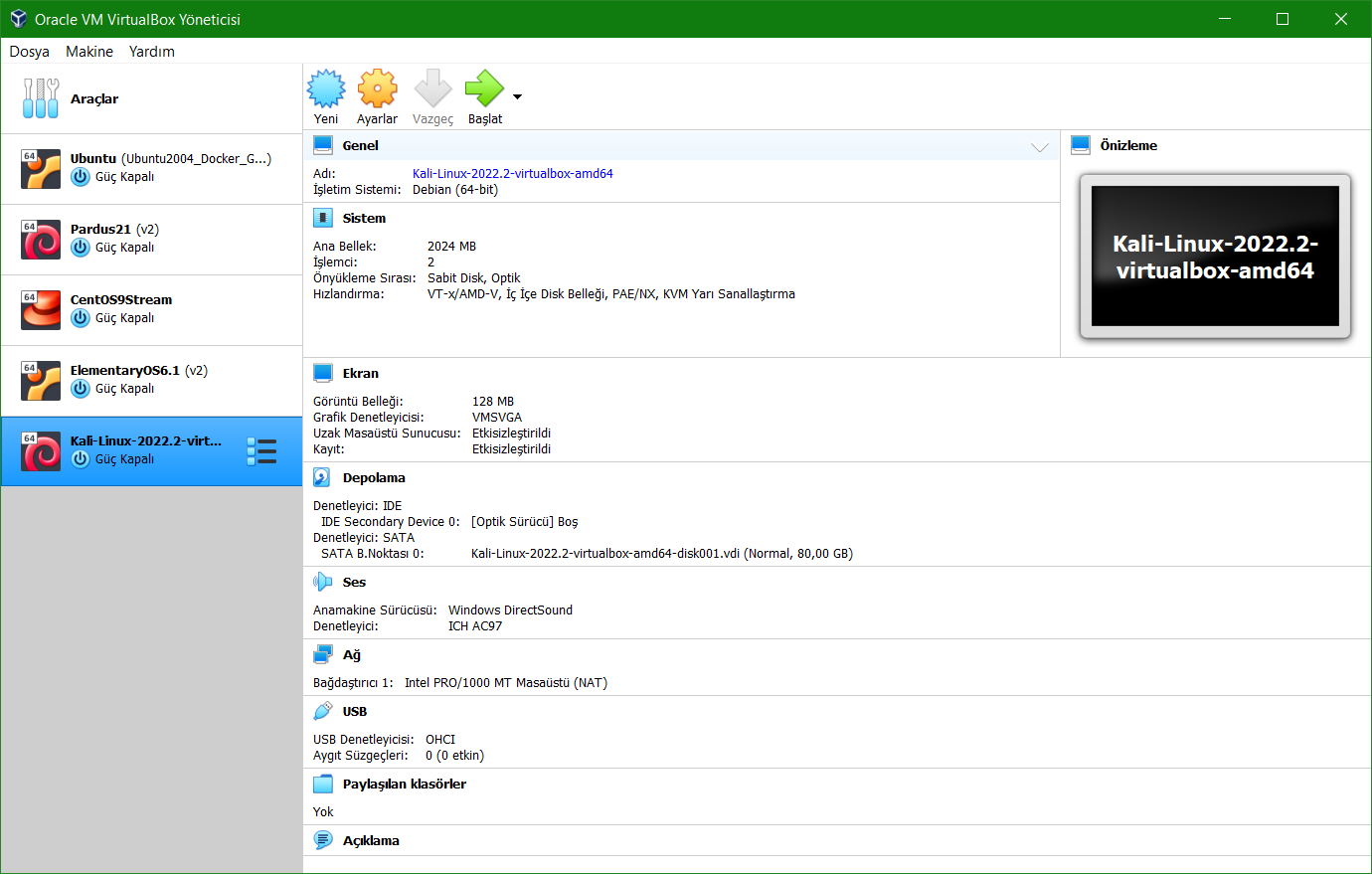Open the Yardım menu
This screenshot has height=874, width=1372.
152,52
